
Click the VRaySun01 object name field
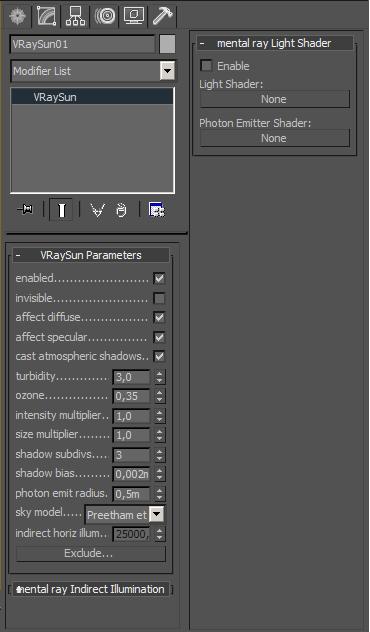click(x=83, y=44)
